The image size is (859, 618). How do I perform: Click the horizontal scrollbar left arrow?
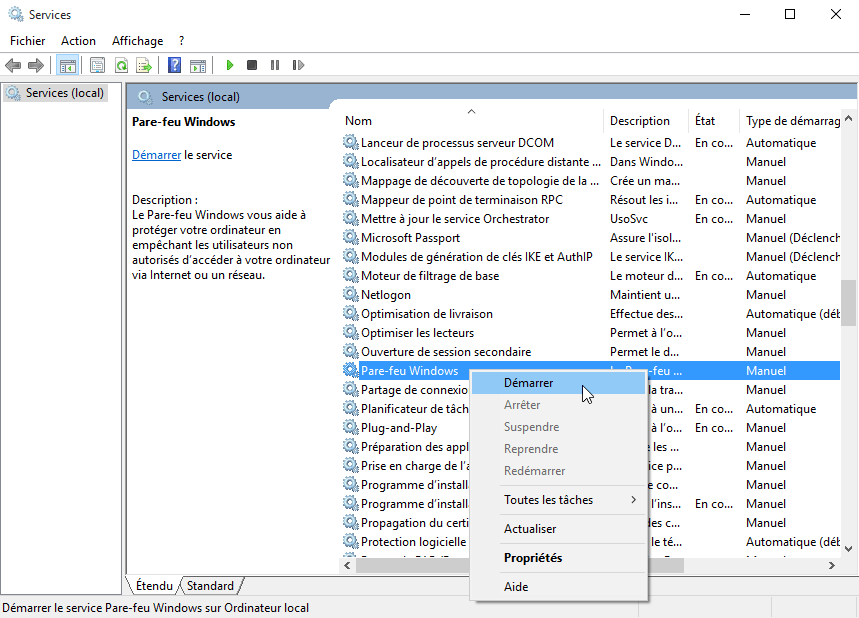[347, 565]
